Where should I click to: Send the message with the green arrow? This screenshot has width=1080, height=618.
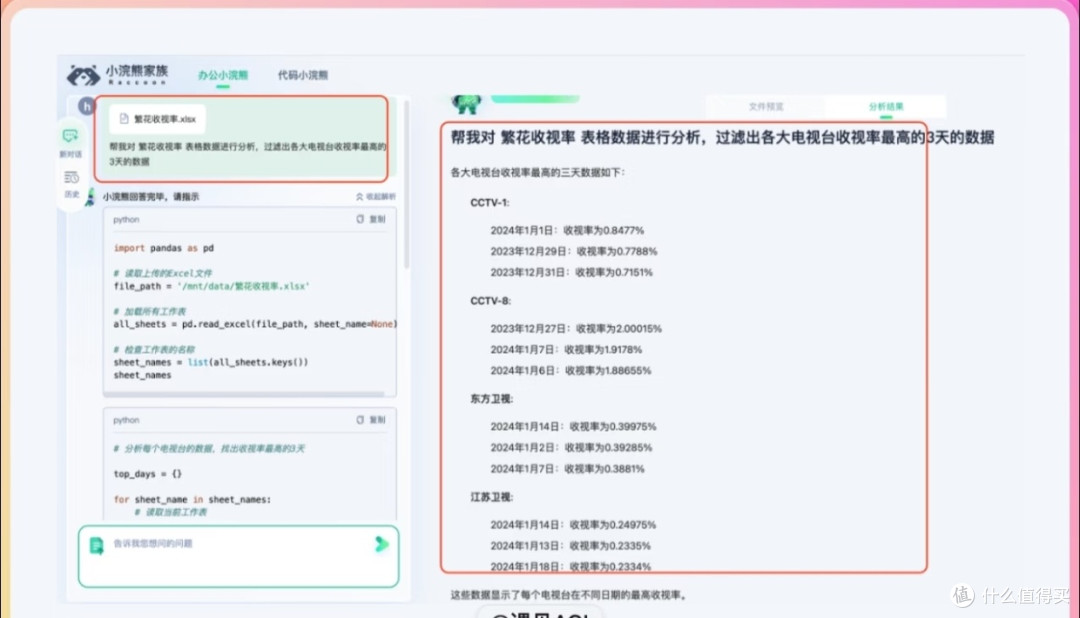tap(382, 544)
